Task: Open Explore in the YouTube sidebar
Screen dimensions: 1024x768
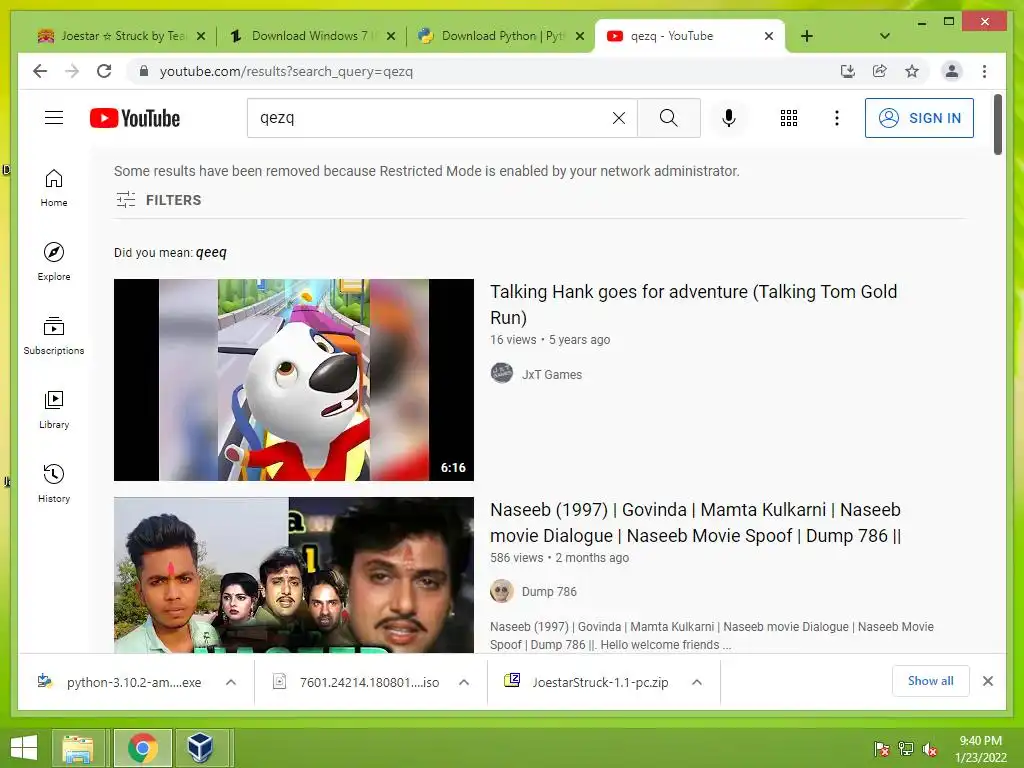Action: coord(54,261)
